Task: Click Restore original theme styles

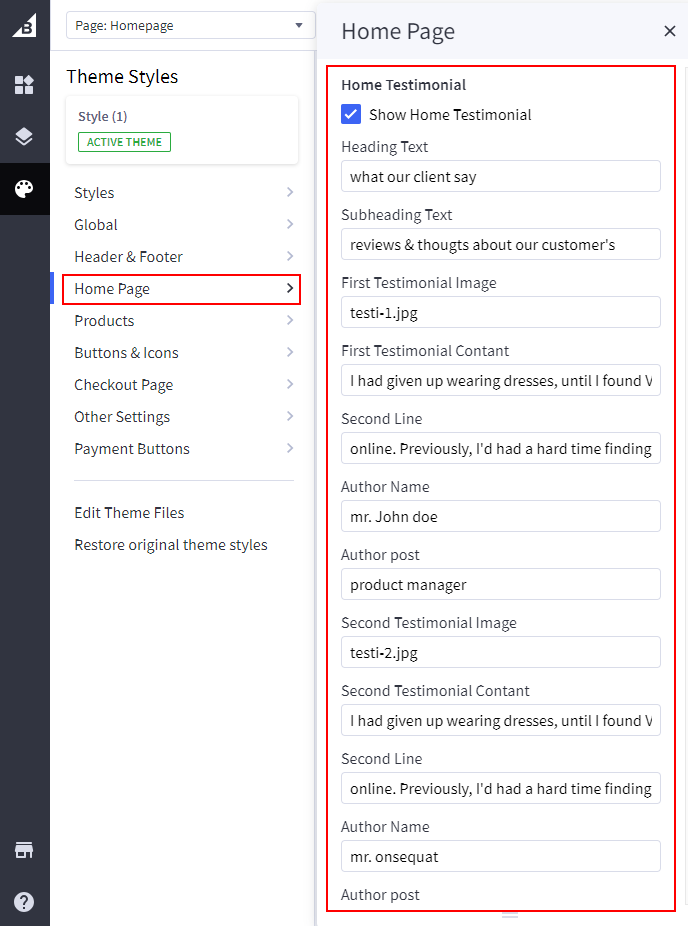Action: click(171, 545)
